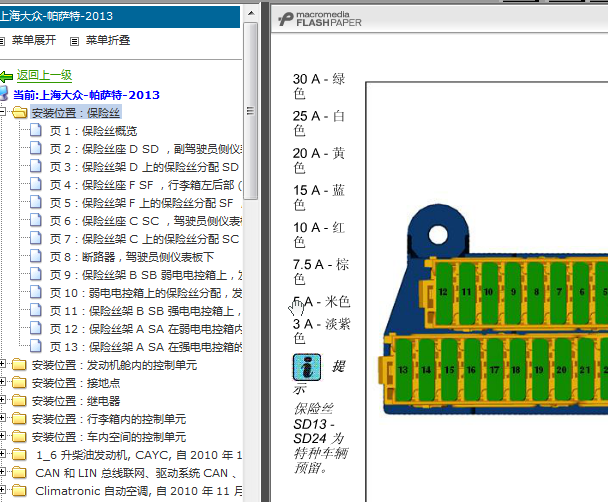Click the 菜单展开 expand-all button
The height and width of the screenshot is (502, 608).
coord(34,40)
